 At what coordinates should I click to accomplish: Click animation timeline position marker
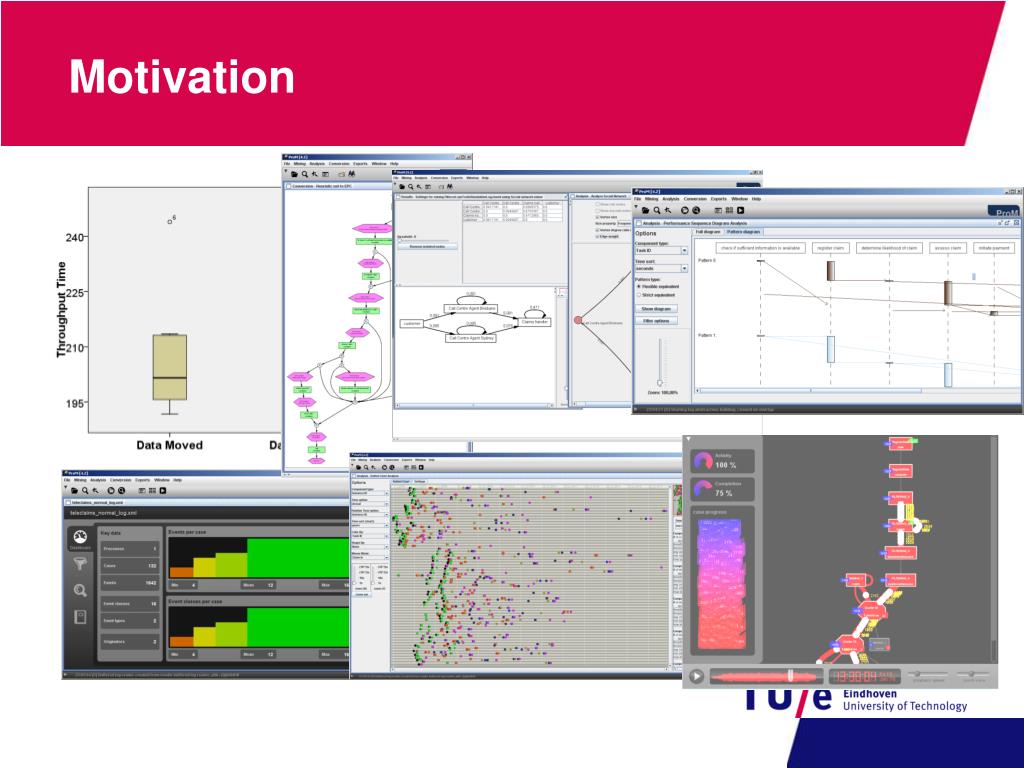click(790, 675)
